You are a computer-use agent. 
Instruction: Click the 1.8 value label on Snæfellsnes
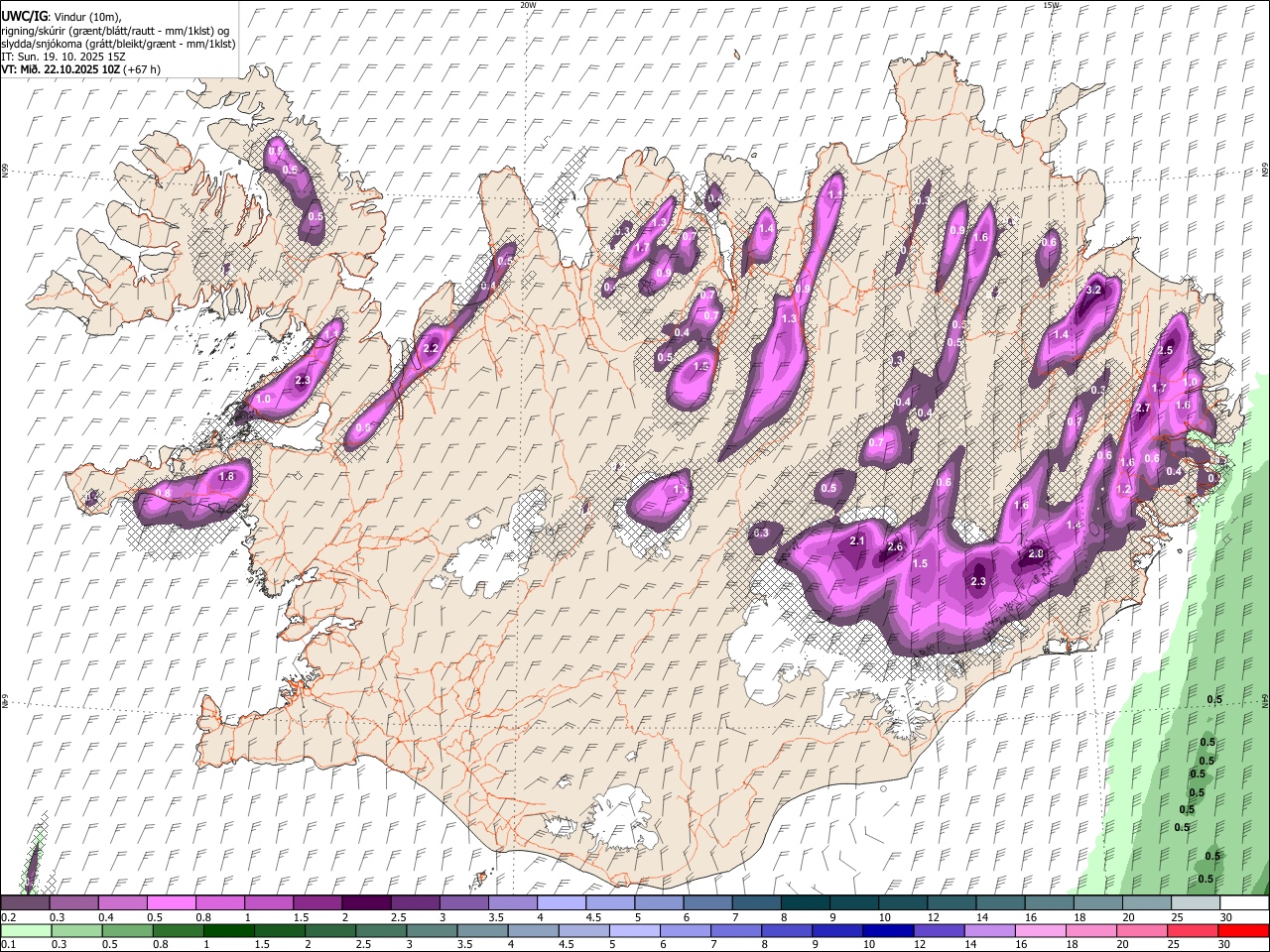(x=226, y=477)
